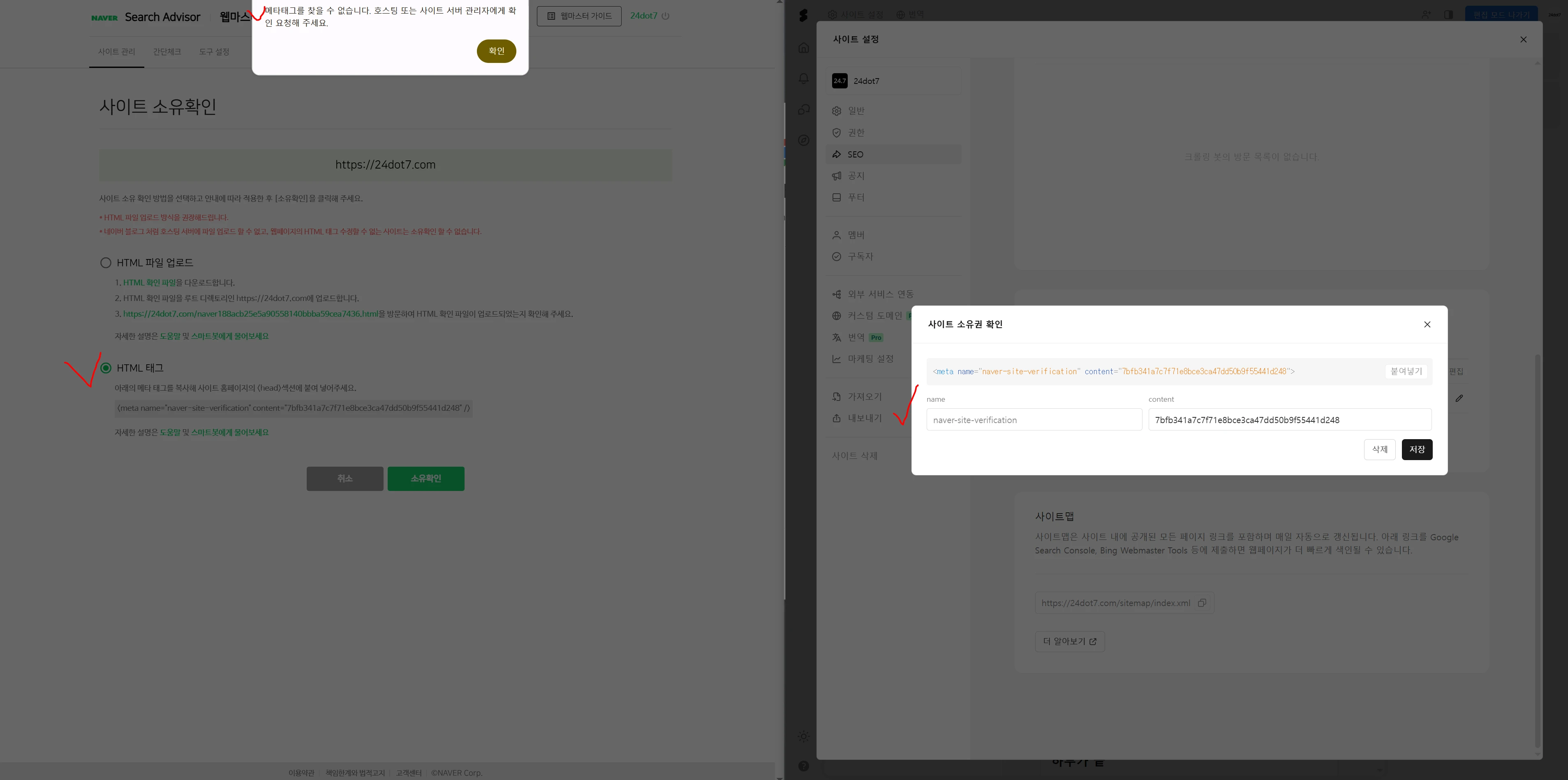This screenshot has height=780, width=1568.
Task: Click the add member icon in top bar
Action: pyautogui.click(x=1426, y=15)
